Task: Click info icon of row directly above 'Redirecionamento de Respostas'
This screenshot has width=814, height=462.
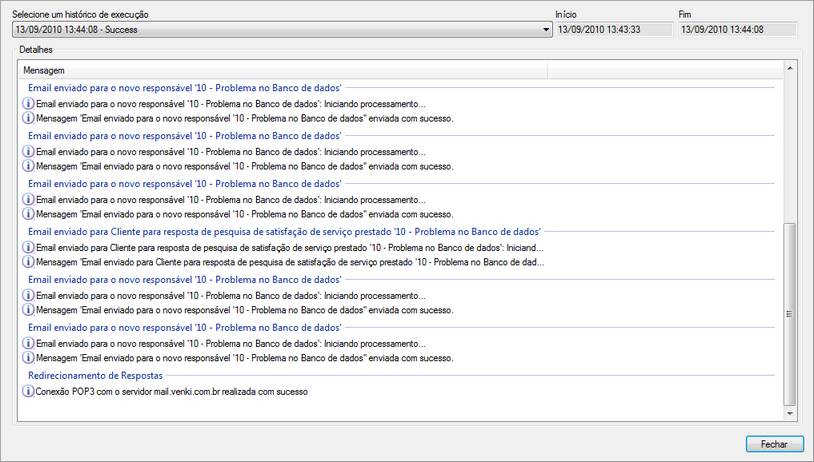Action: (x=28, y=357)
